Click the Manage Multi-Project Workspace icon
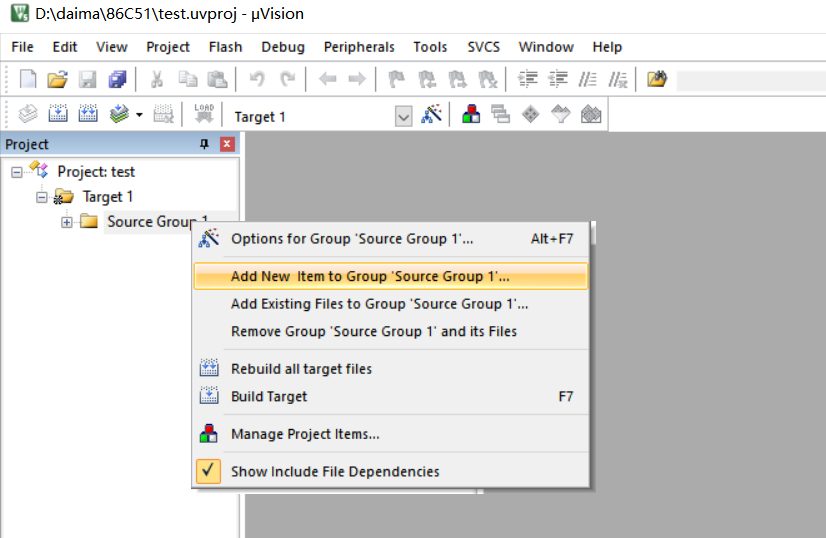This screenshot has height=538, width=826. point(500,114)
